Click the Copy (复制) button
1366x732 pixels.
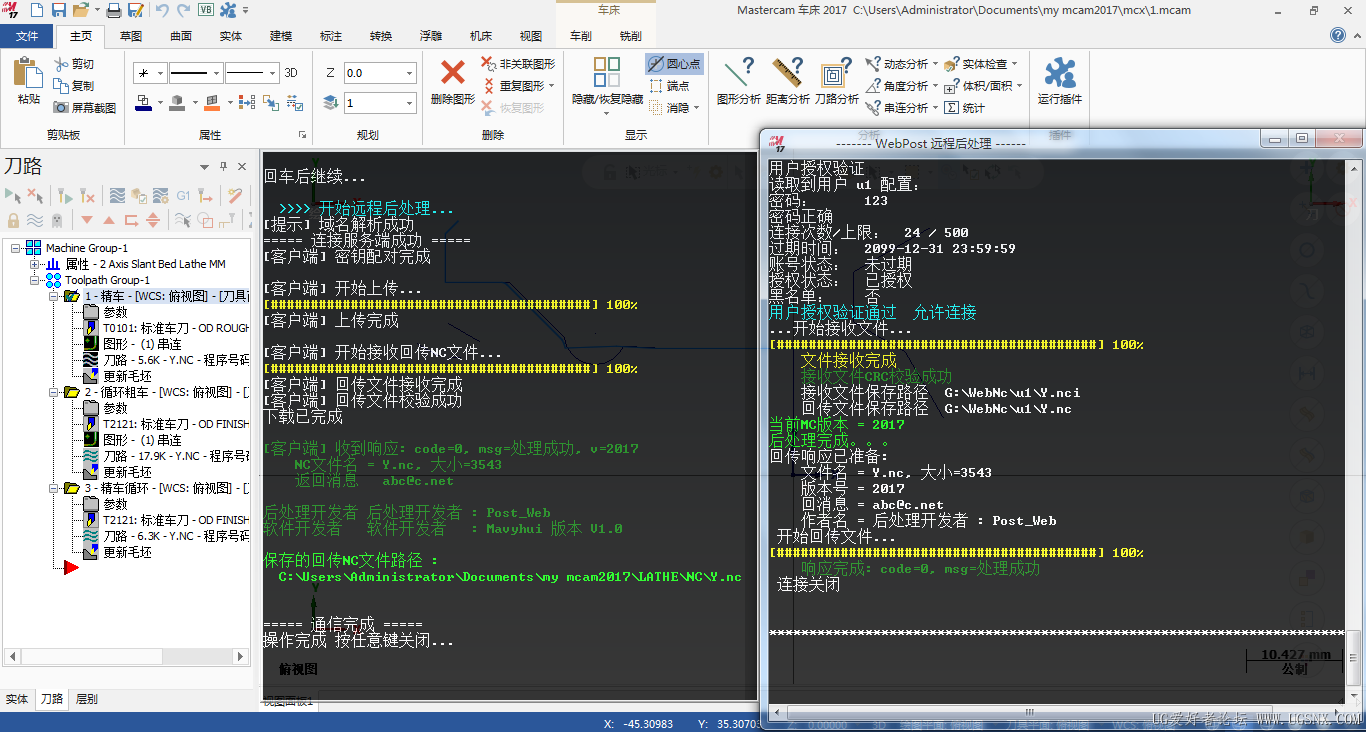(74, 86)
